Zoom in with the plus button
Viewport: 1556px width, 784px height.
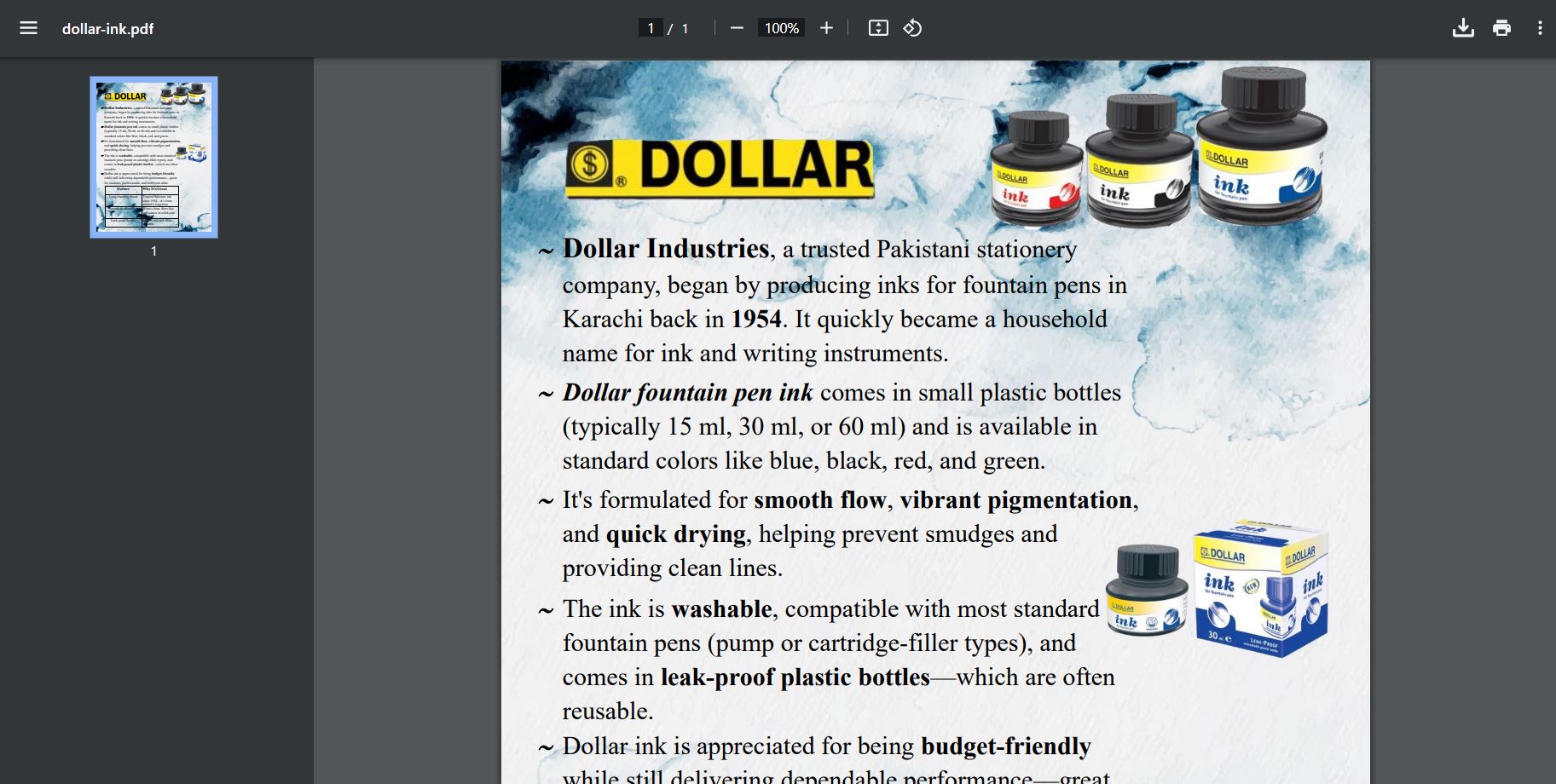point(826,28)
